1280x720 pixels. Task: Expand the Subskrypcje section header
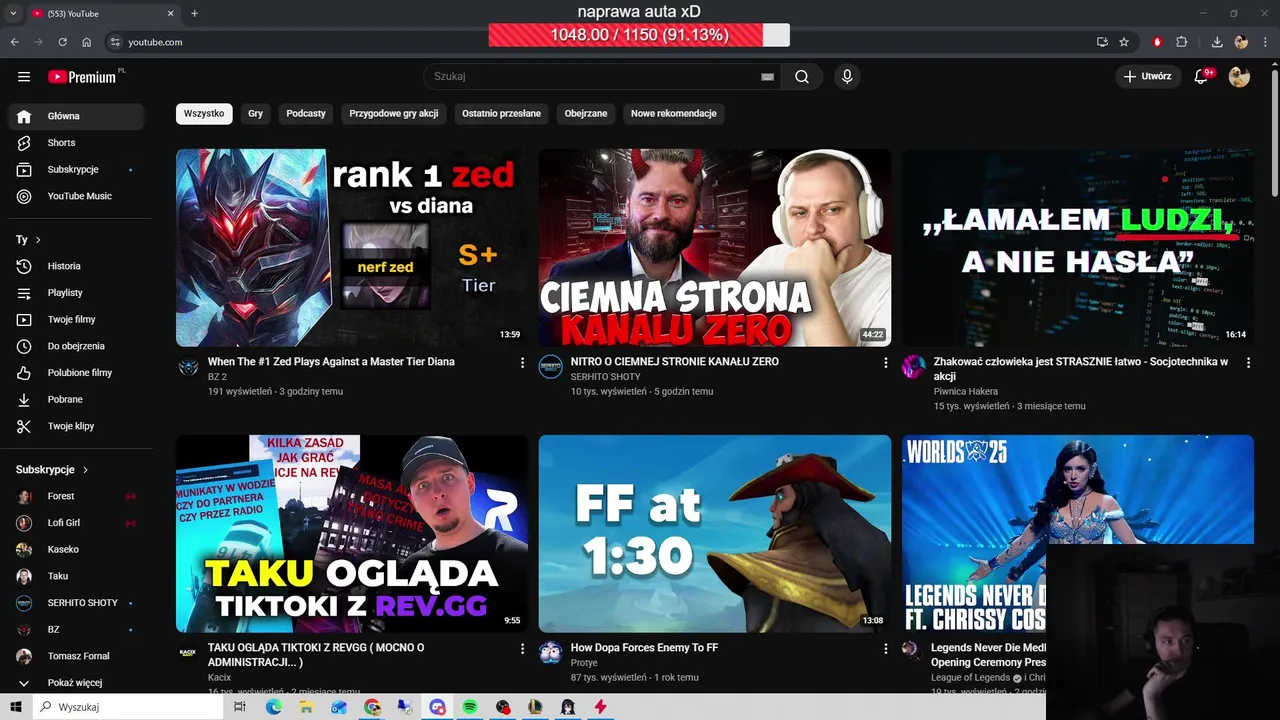(x=52, y=470)
